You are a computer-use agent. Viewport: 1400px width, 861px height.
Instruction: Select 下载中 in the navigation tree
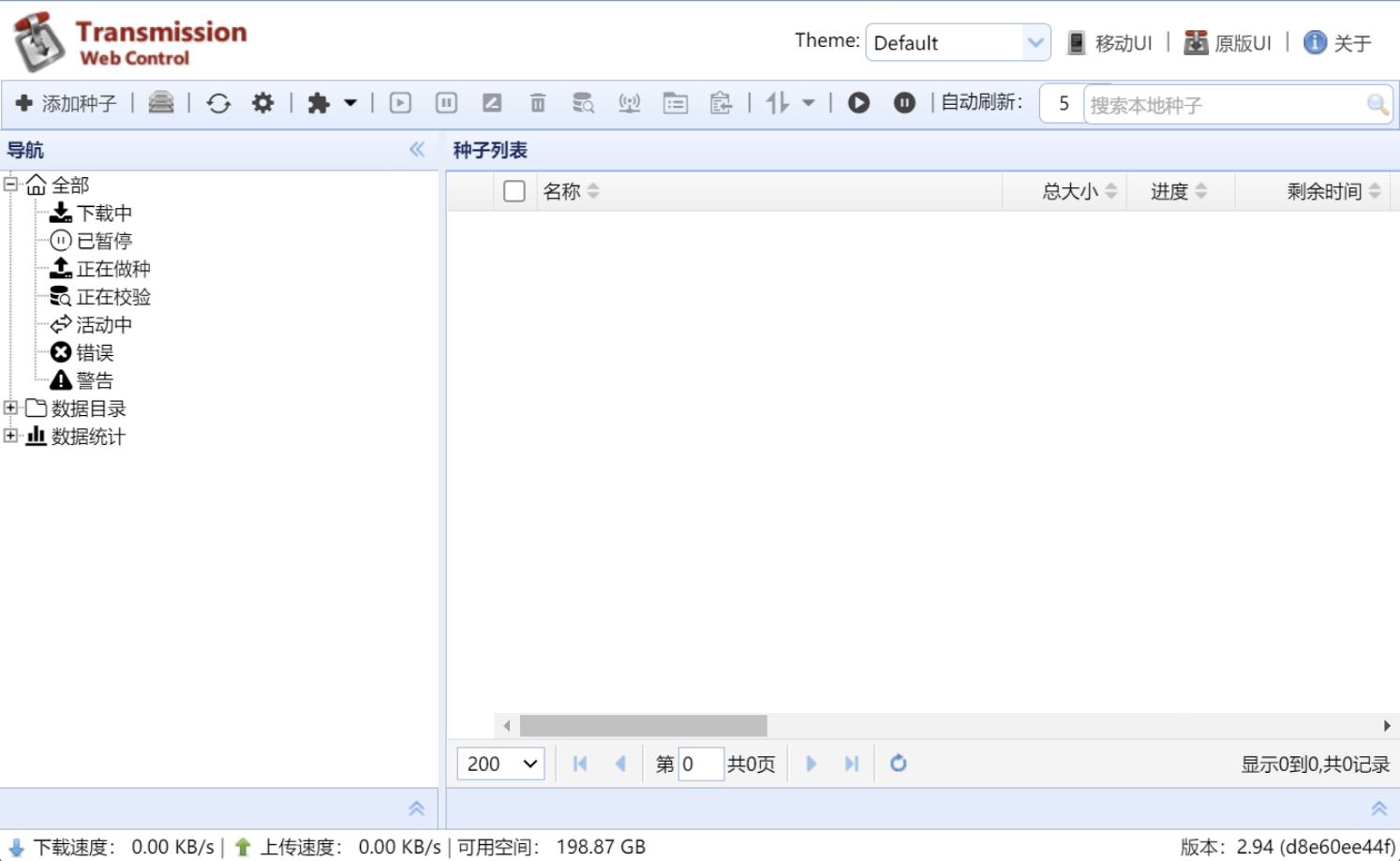[104, 214]
